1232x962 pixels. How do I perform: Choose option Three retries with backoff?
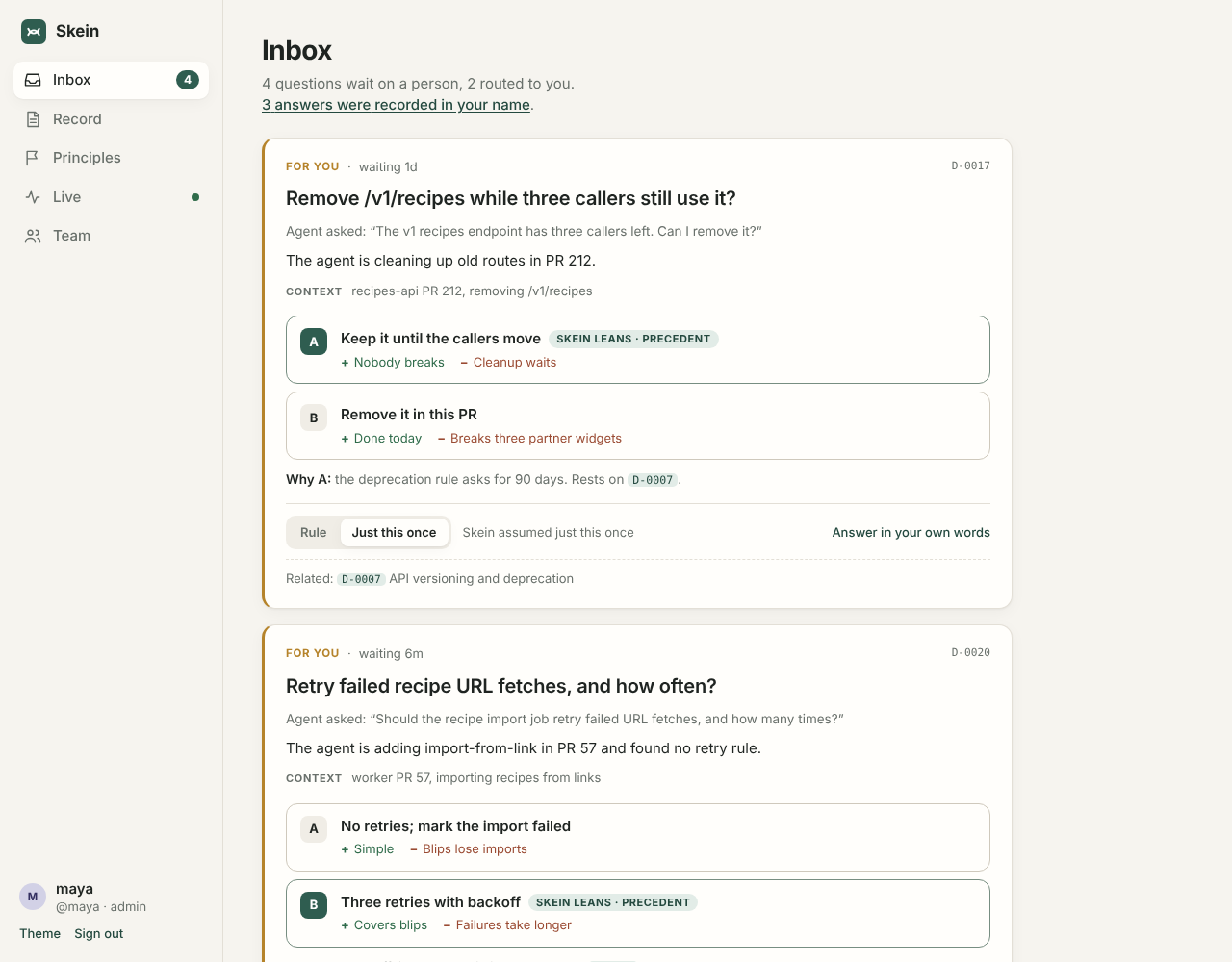(x=638, y=914)
